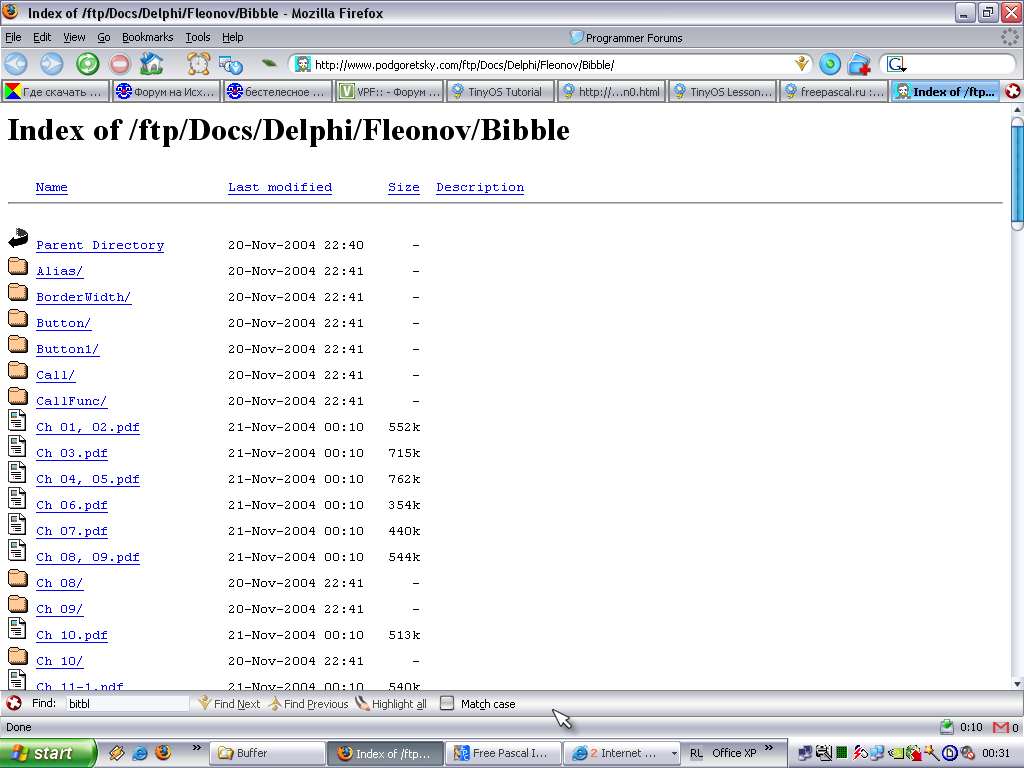Click the Go button beside address bar

point(830,64)
